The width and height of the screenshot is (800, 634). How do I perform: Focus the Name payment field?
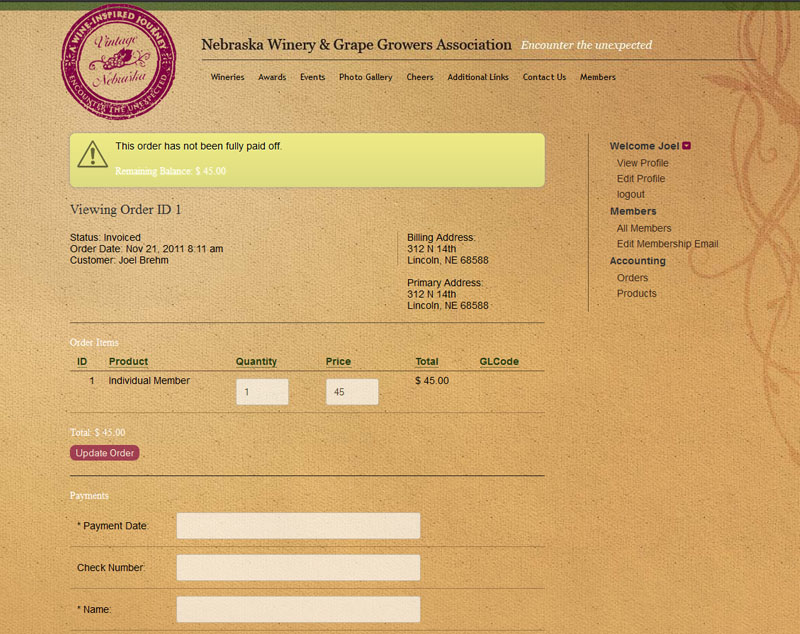coord(298,610)
